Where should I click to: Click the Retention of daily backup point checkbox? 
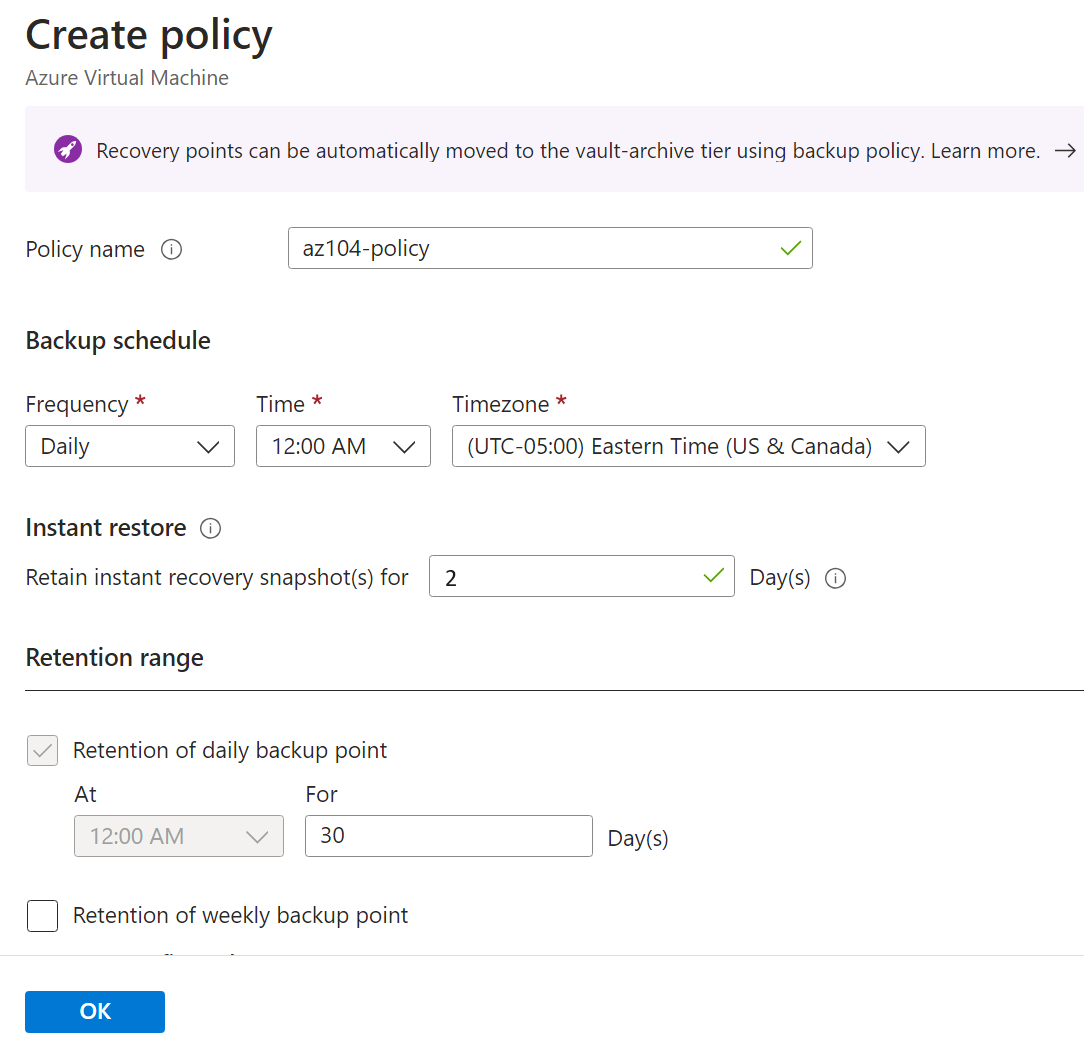42,750
